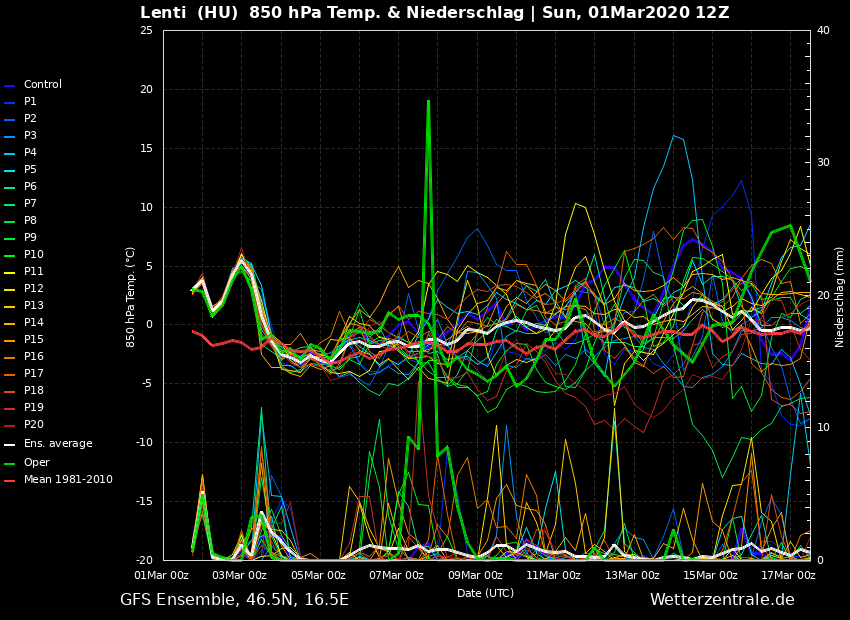Click the white Ens. average line swatch
The height and width of the screenshot is (620, 850).
click(10, 445)
